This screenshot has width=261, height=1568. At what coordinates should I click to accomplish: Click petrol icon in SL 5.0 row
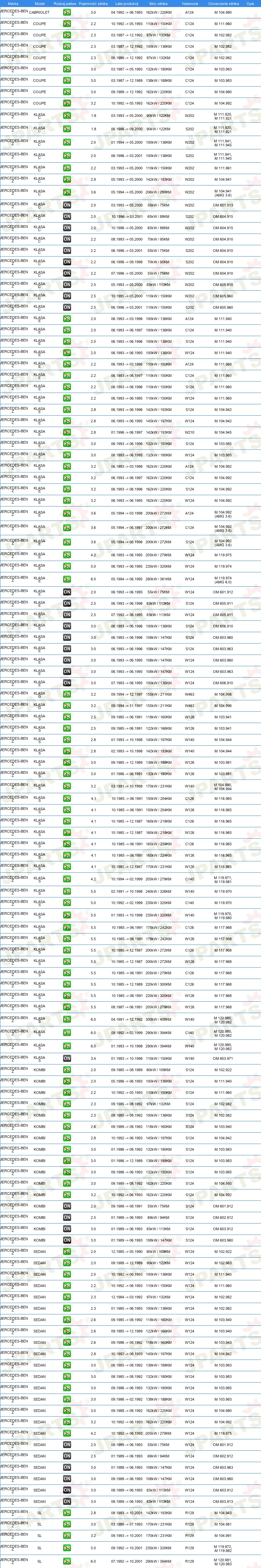point(67,1548)
